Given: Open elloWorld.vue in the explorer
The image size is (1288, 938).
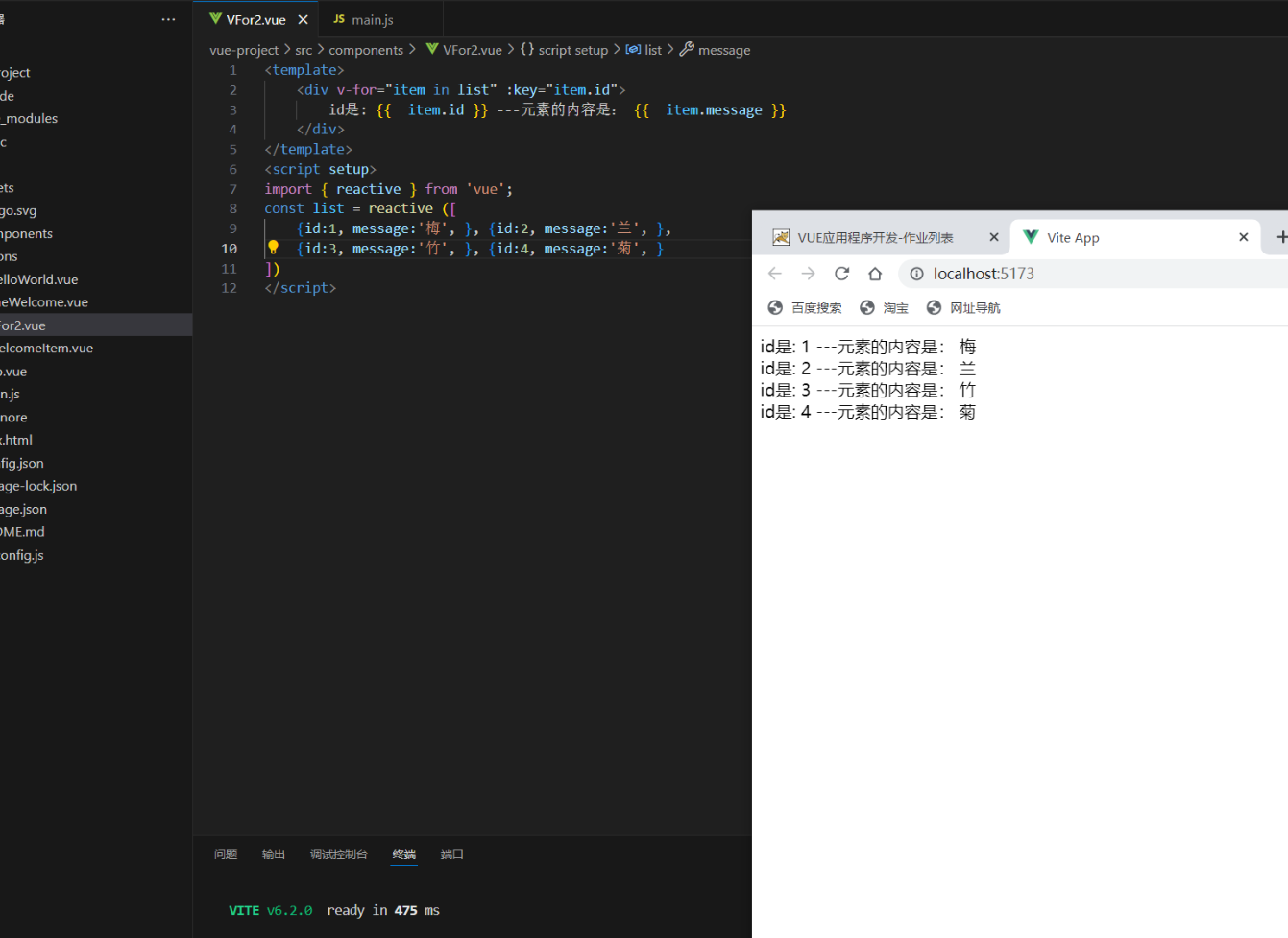Looking at the screenshot, I should [x=39, y=279].
